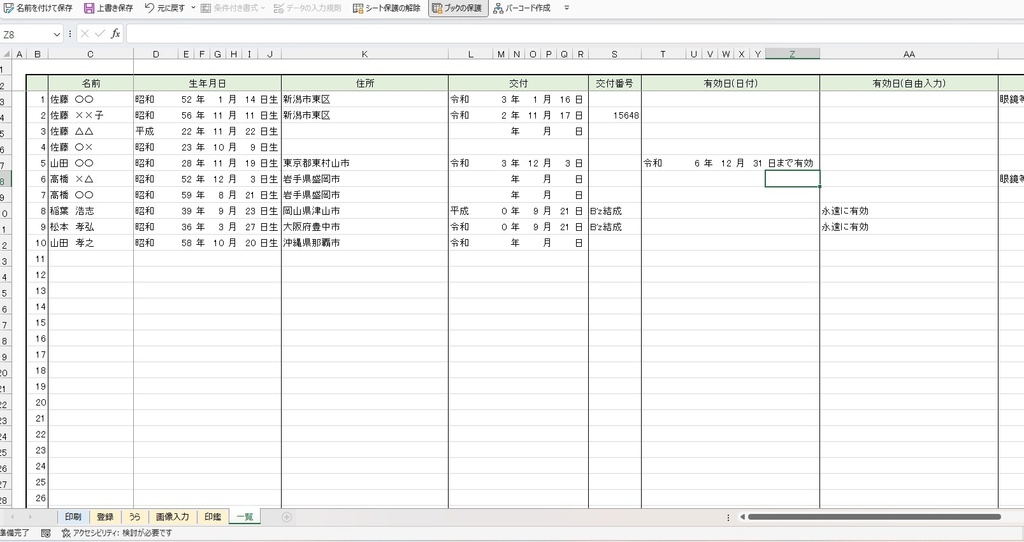Click the 住所 header cell
The width and height of the screenshot is (1024, 542).
[365, 84]
